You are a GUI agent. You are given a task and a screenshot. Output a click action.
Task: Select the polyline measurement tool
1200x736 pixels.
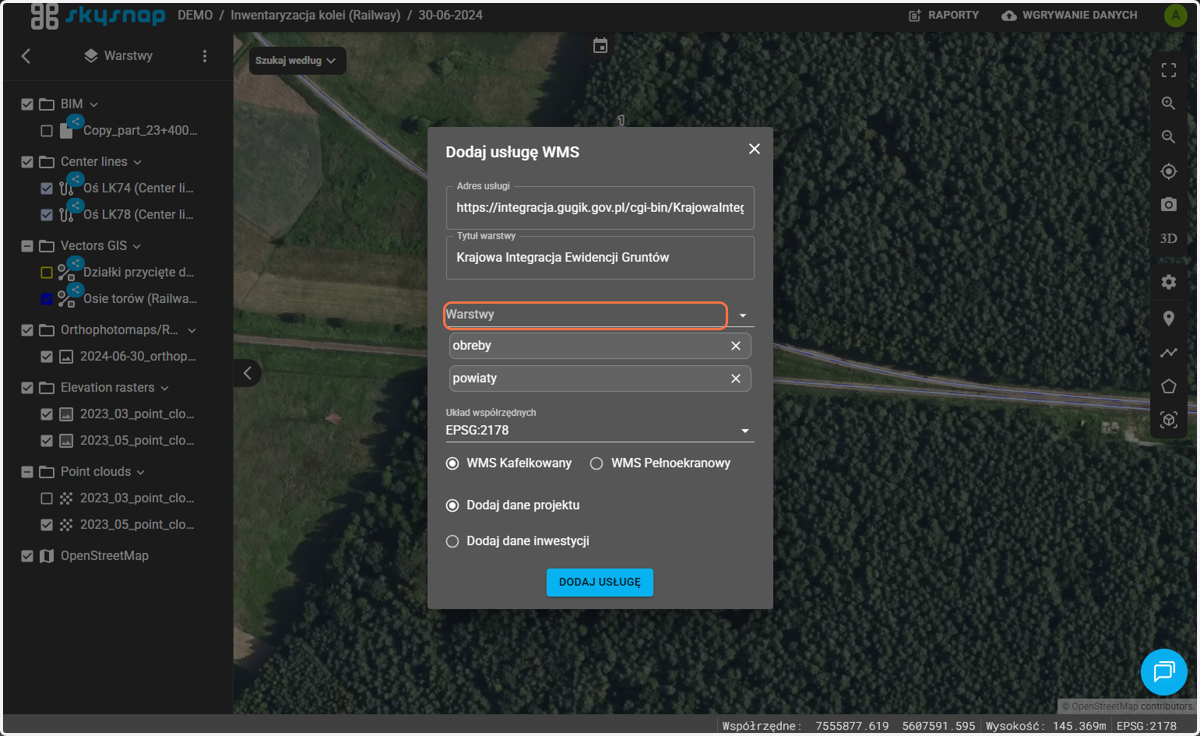[1168, 352]
